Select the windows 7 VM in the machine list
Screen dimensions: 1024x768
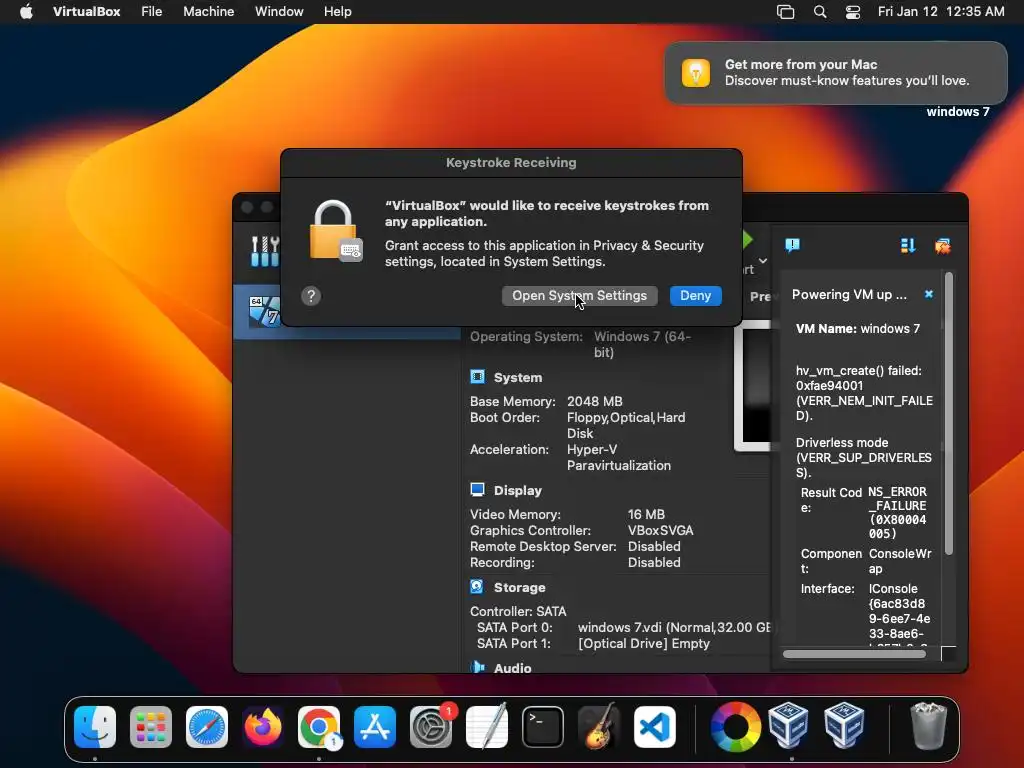click(347, 312)
